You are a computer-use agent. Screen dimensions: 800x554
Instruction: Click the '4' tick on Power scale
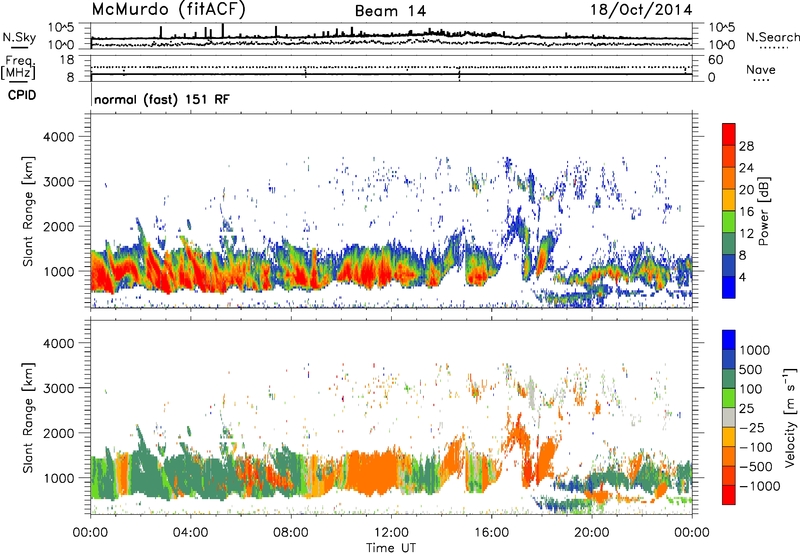743,277
